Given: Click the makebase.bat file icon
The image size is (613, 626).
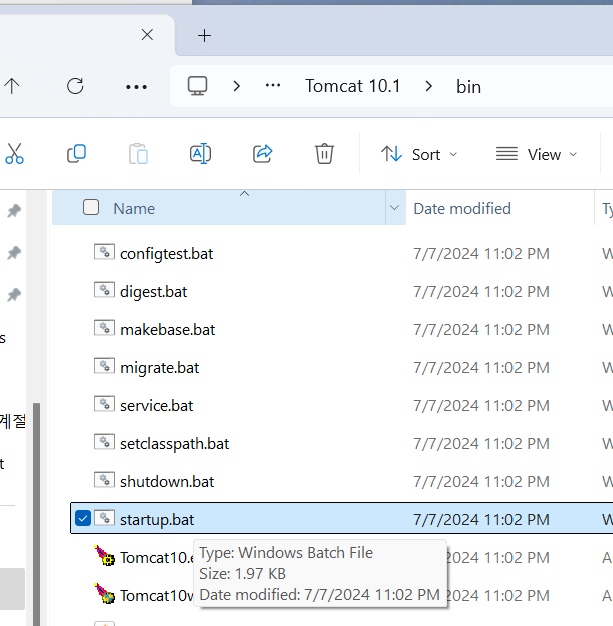Looking at the screenshot, I should point(105,328).
